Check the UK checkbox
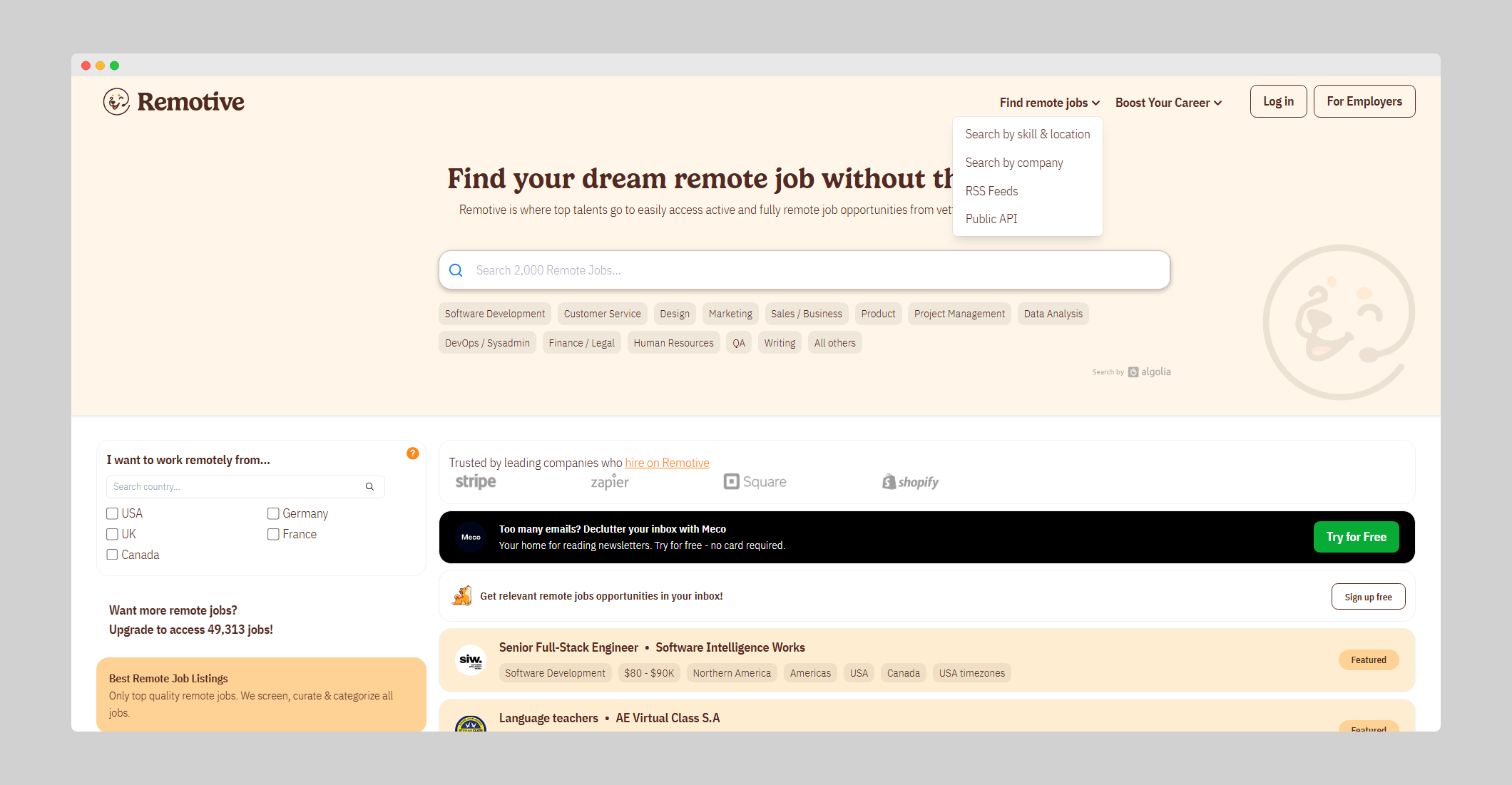The image size is (1512, 785). pyautogui.click(x=112, y=534)
